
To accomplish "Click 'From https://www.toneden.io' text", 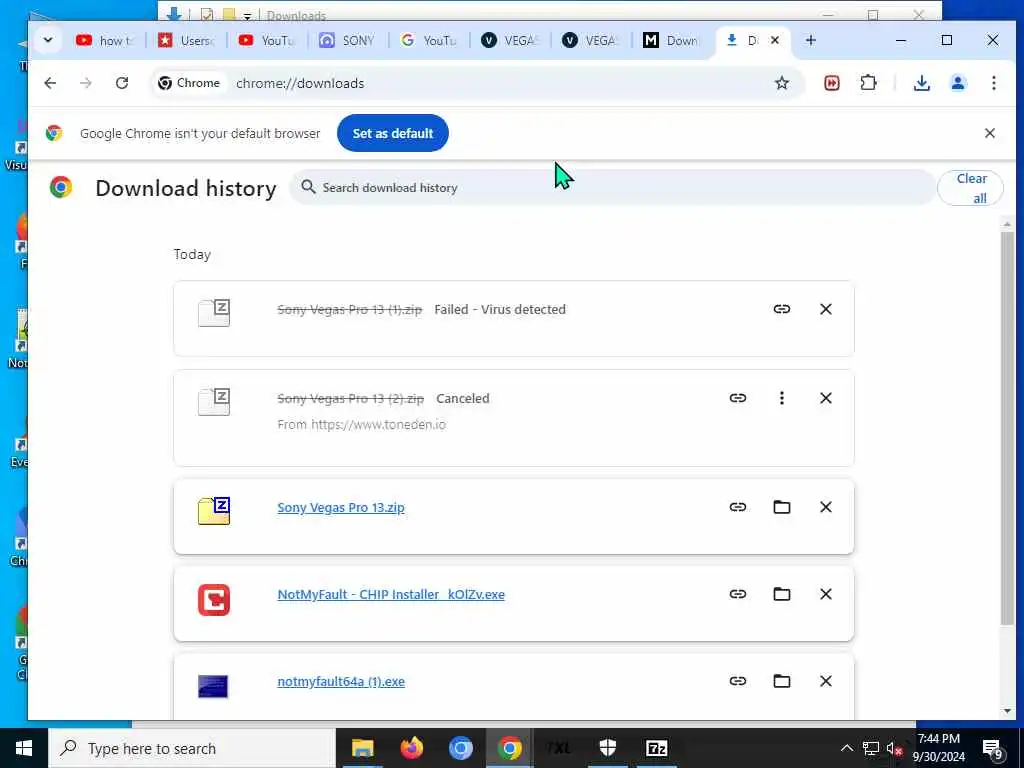I will point(361,424).
